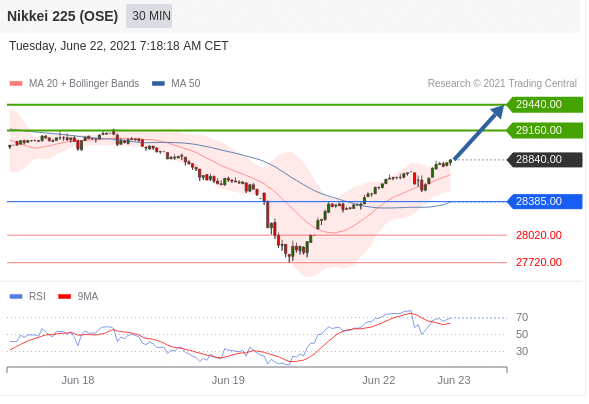Click the 30 MIN timeframe badge

point(149,16)
